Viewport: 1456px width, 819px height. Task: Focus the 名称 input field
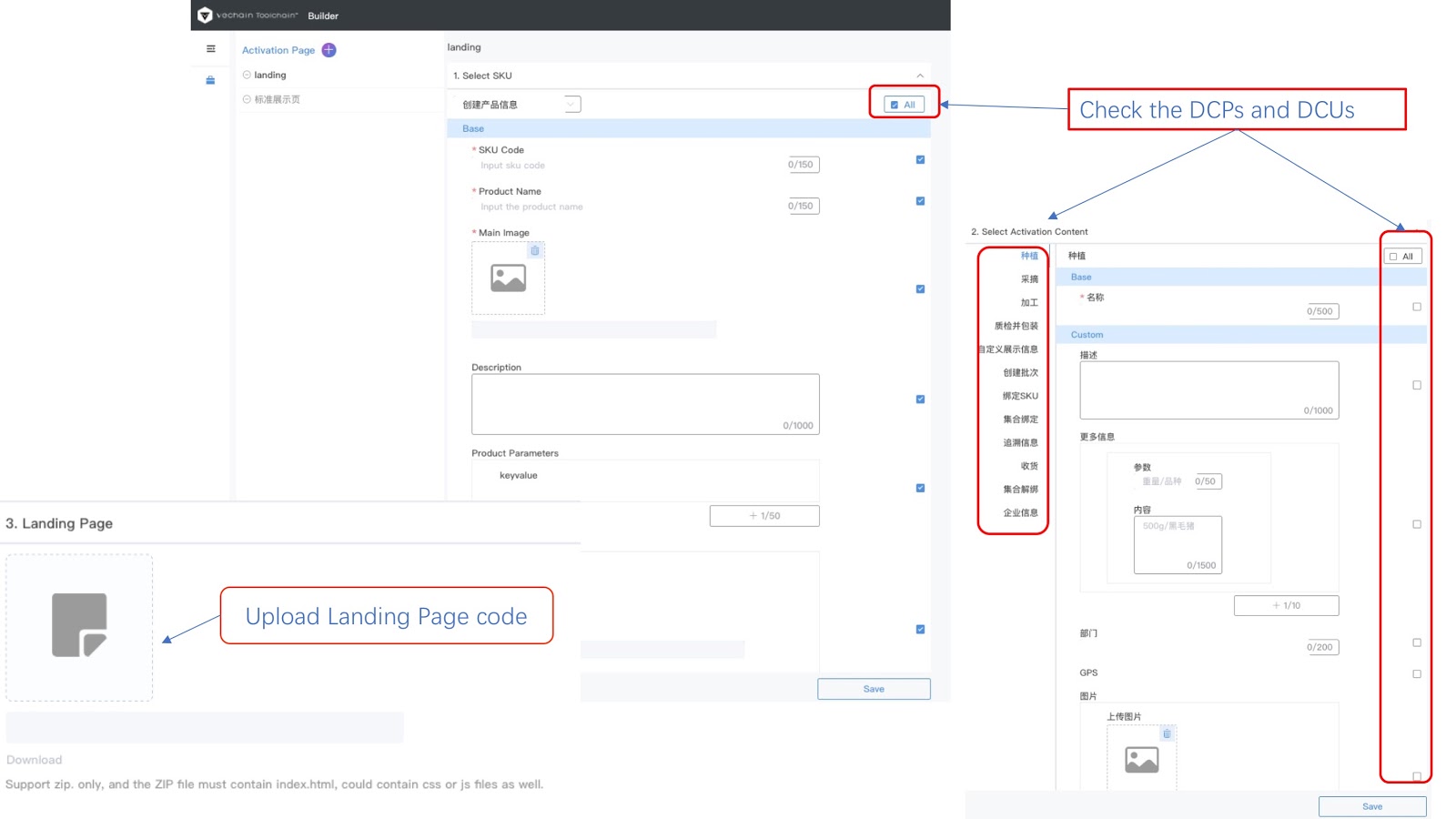point(1208,311)
